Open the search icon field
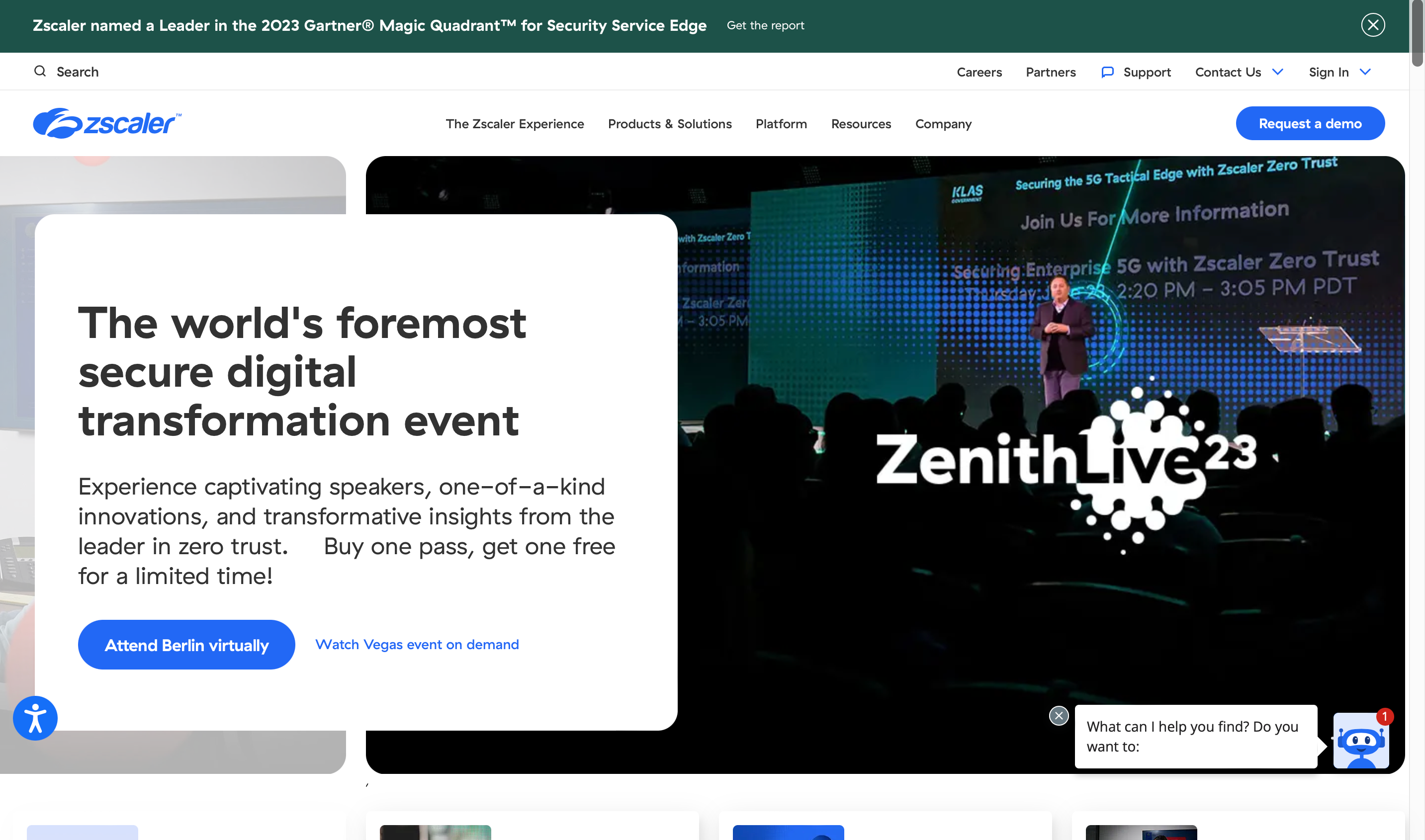The width and height of the screenshot is (1425, 840). click(x=40, y=71)
